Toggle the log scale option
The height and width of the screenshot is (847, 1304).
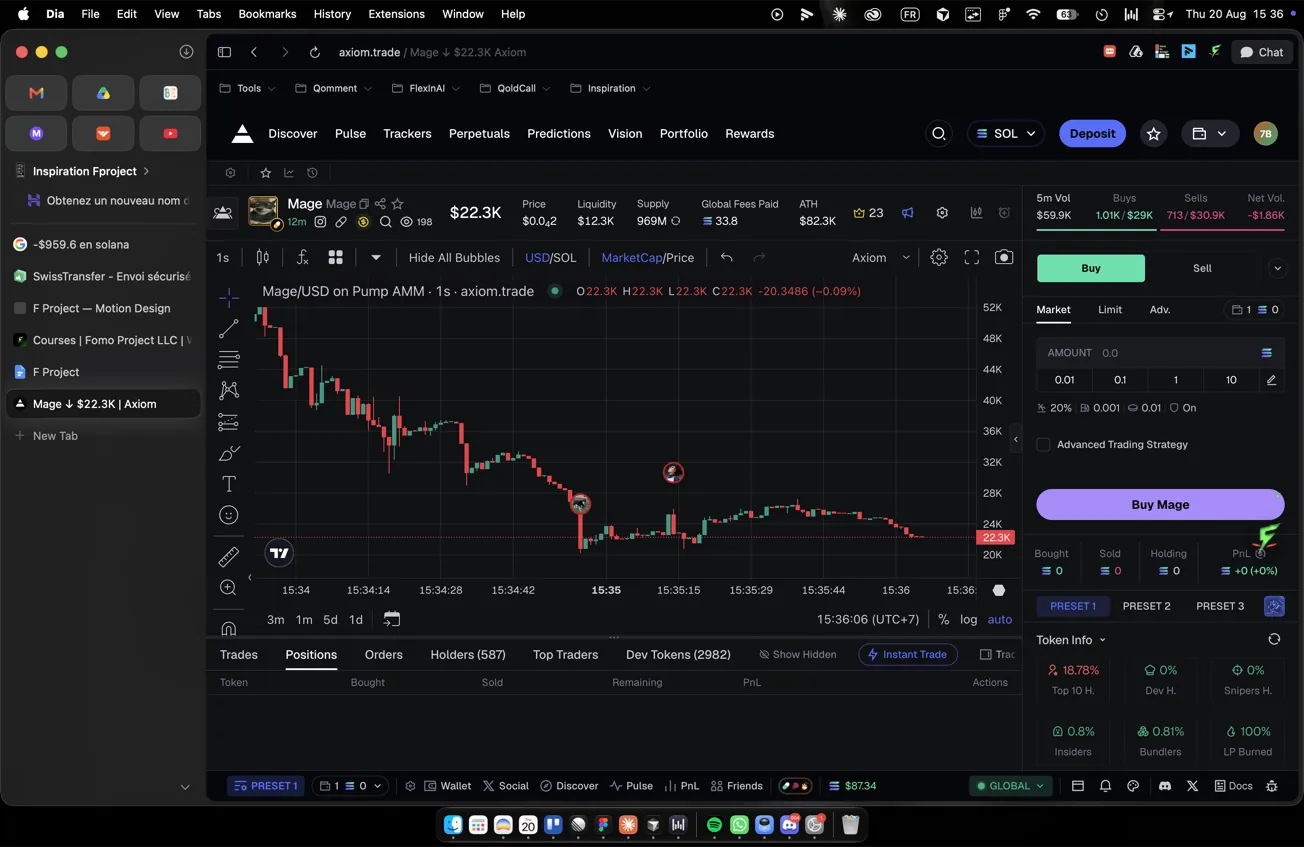968,619
